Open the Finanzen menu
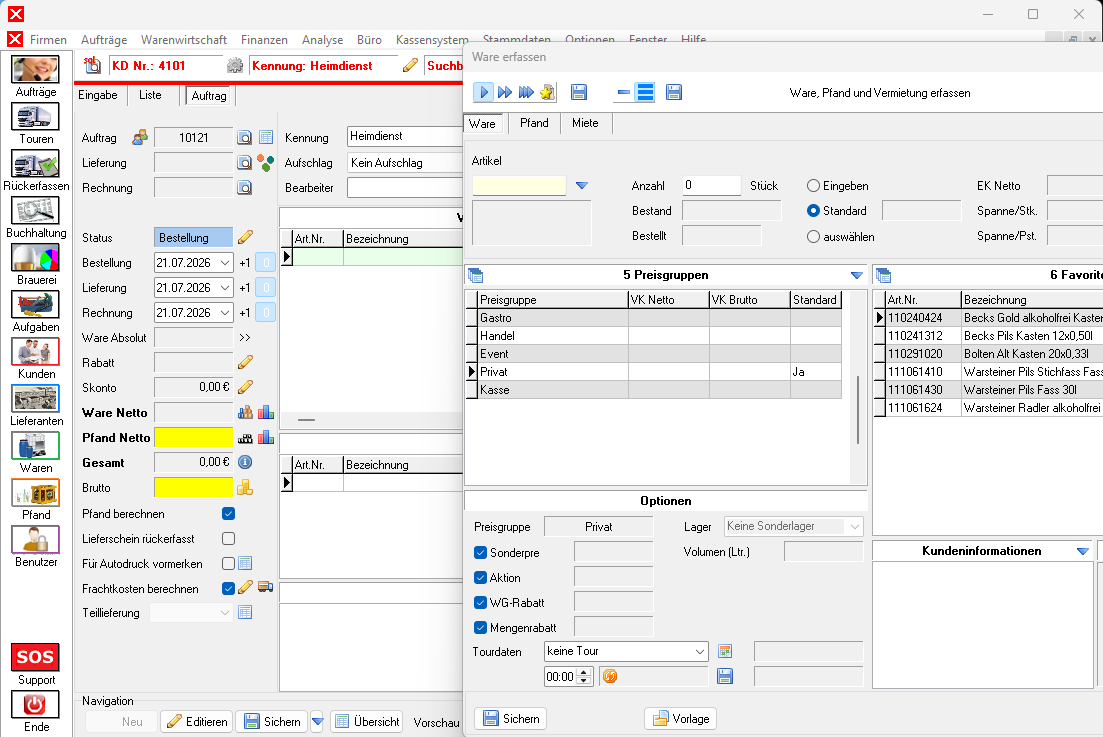This screenshot has width=1103, height=737. [x=264, y=40]
